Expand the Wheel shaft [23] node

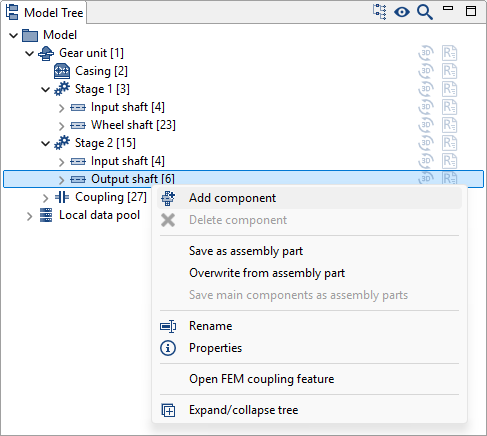(61, 126)
